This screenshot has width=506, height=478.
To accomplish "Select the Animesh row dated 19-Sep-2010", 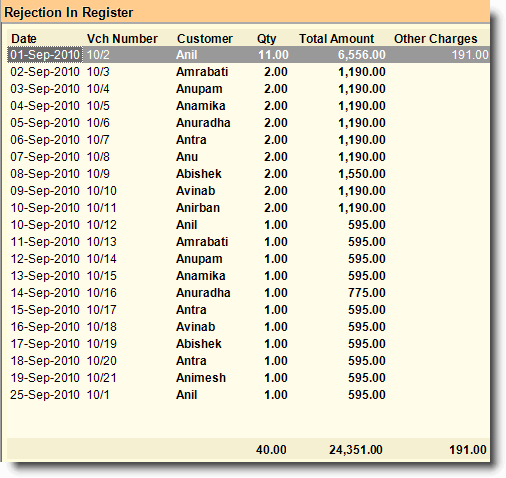I will [x=248, y=378].
